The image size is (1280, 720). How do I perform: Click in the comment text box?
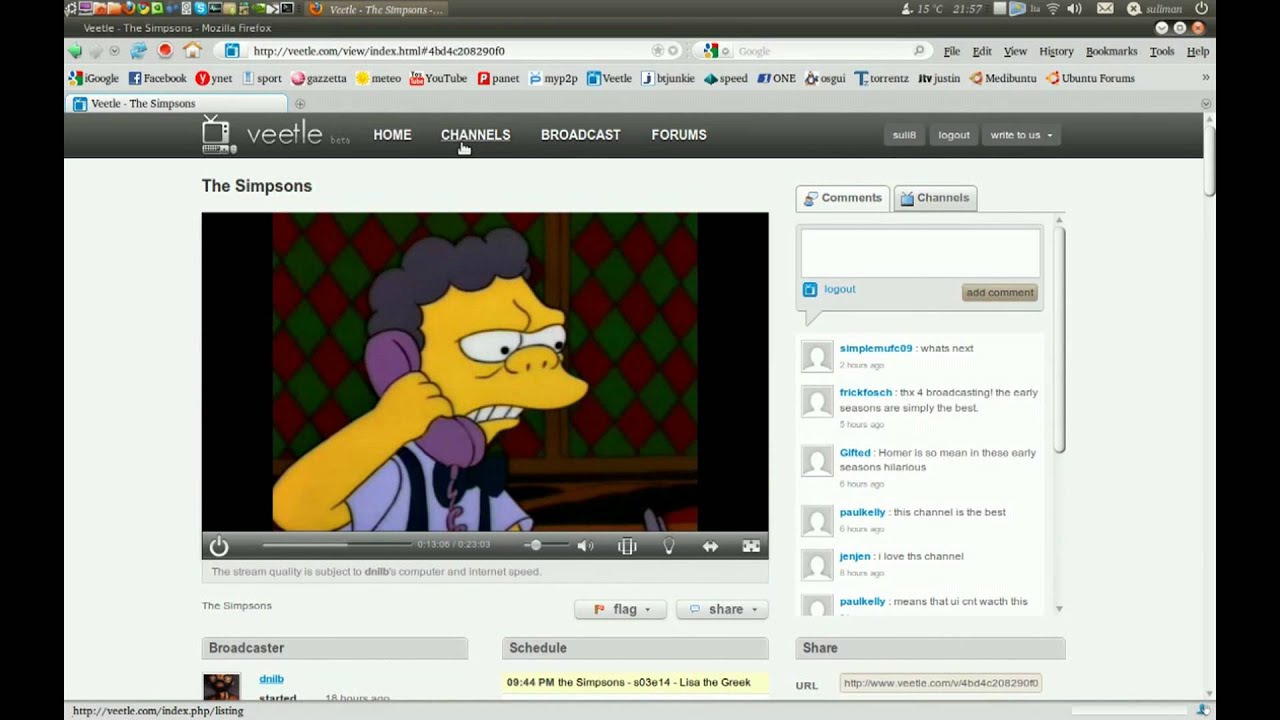(x=921, y=253)
